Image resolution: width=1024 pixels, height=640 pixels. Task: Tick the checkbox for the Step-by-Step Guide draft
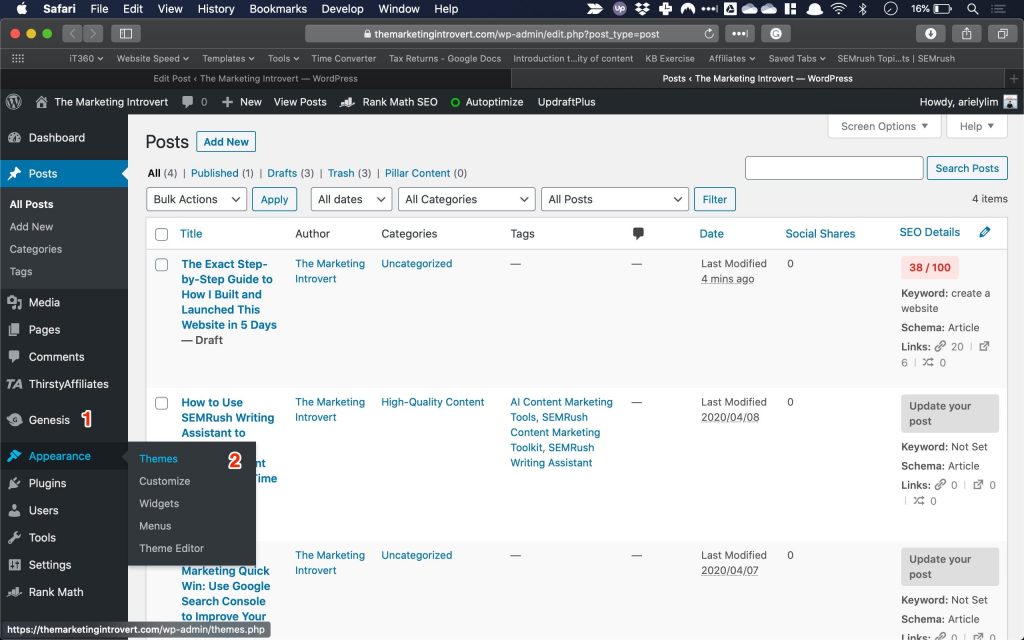(x=161, y=264)
